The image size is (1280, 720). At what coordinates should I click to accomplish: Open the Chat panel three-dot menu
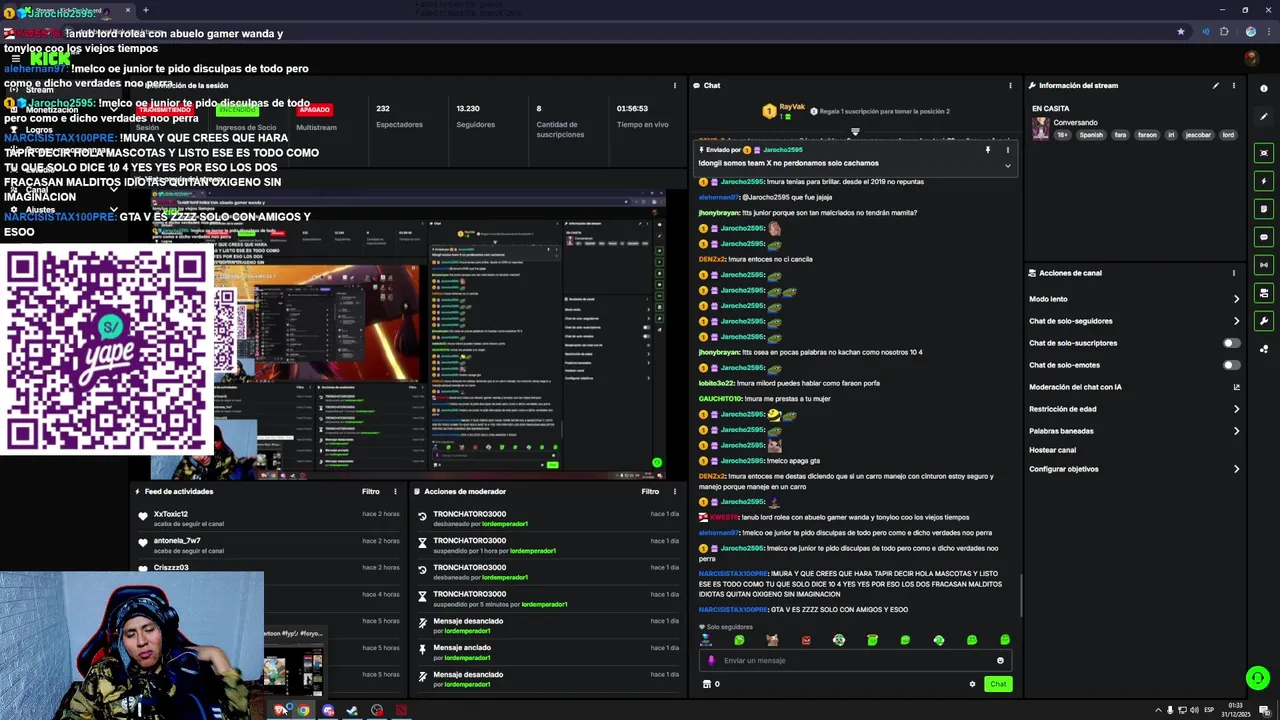(1010, 86)
